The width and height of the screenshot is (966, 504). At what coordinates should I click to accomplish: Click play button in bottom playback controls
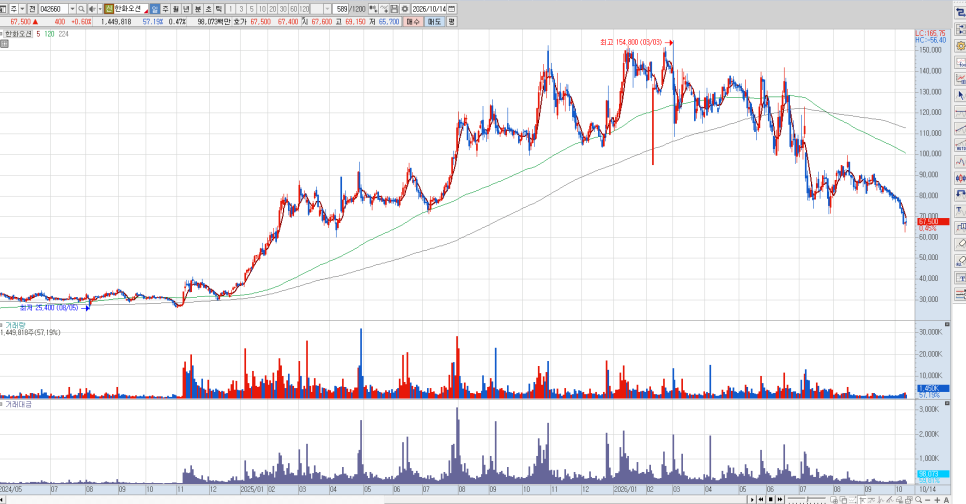pyautogui.click(x=752, y=500)
